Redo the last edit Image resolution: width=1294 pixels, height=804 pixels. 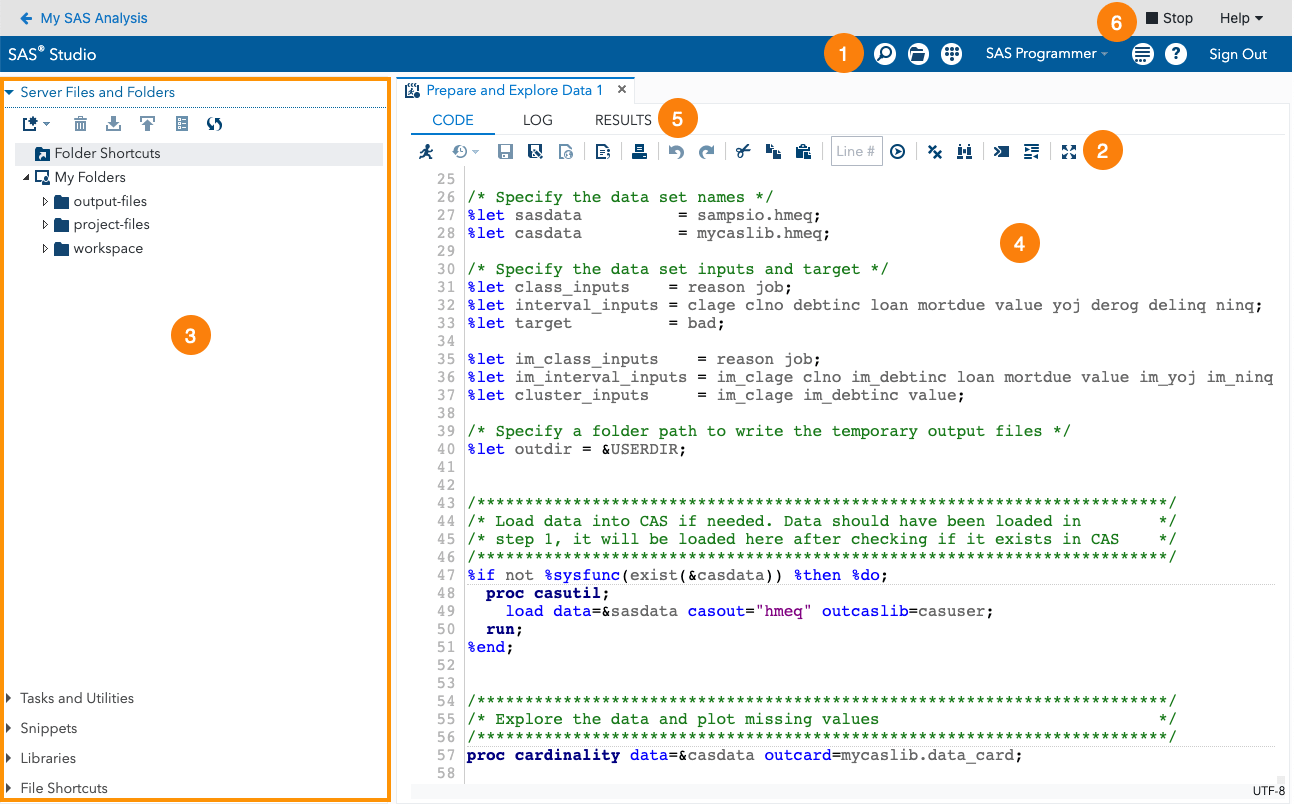tap(707, 152)
